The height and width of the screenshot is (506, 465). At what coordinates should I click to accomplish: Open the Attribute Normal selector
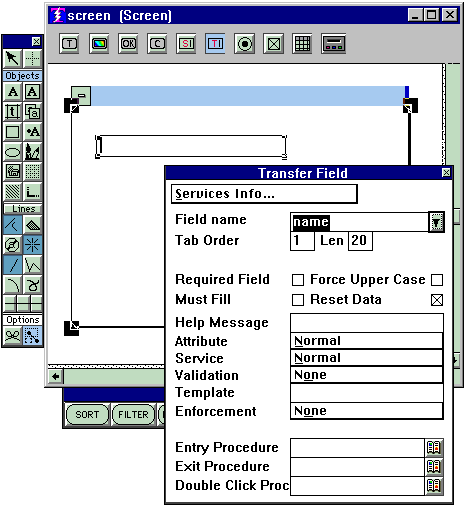(x=367, y=341)
